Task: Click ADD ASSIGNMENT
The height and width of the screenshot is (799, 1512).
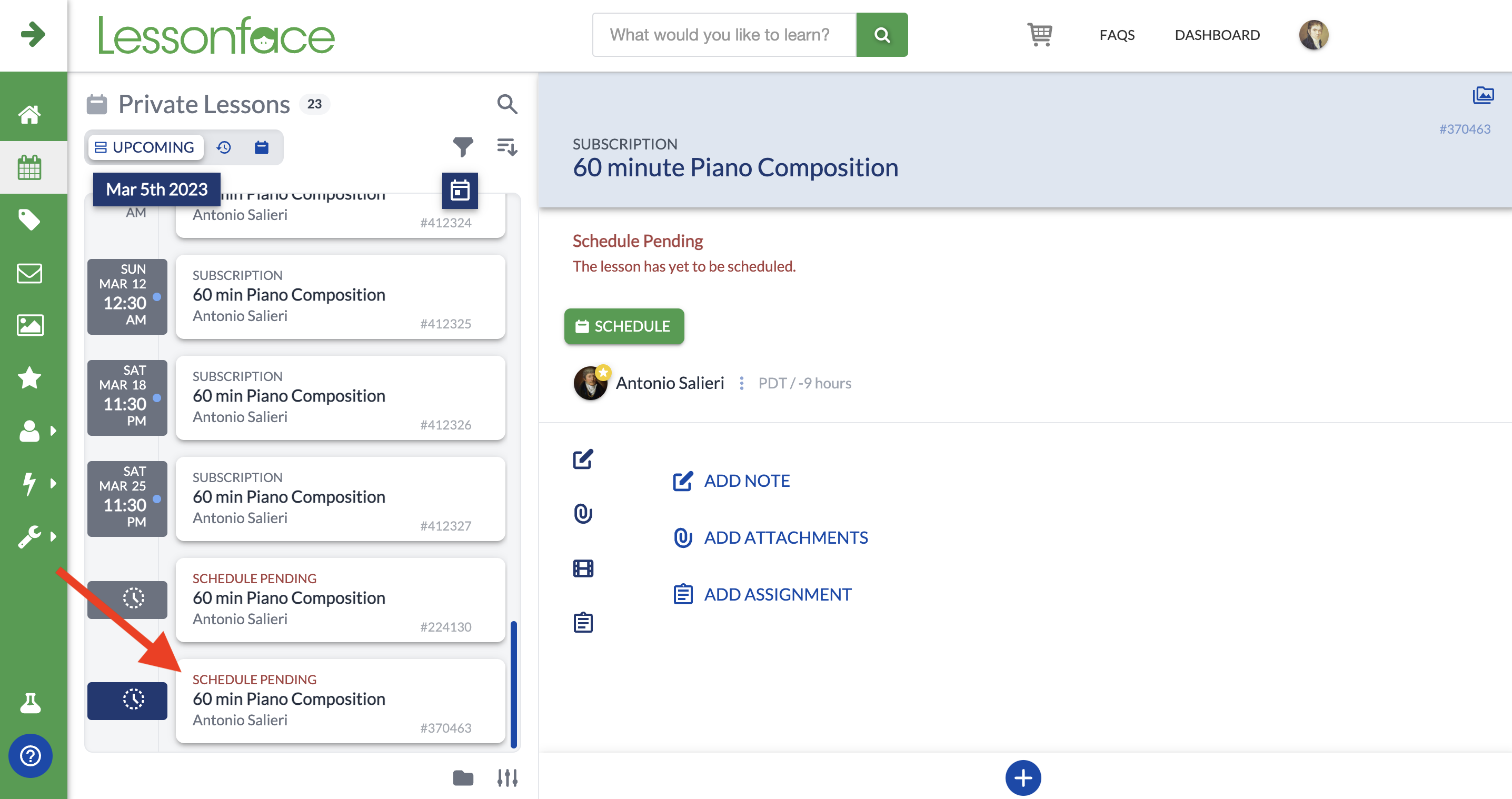Action: coord(762,595)
